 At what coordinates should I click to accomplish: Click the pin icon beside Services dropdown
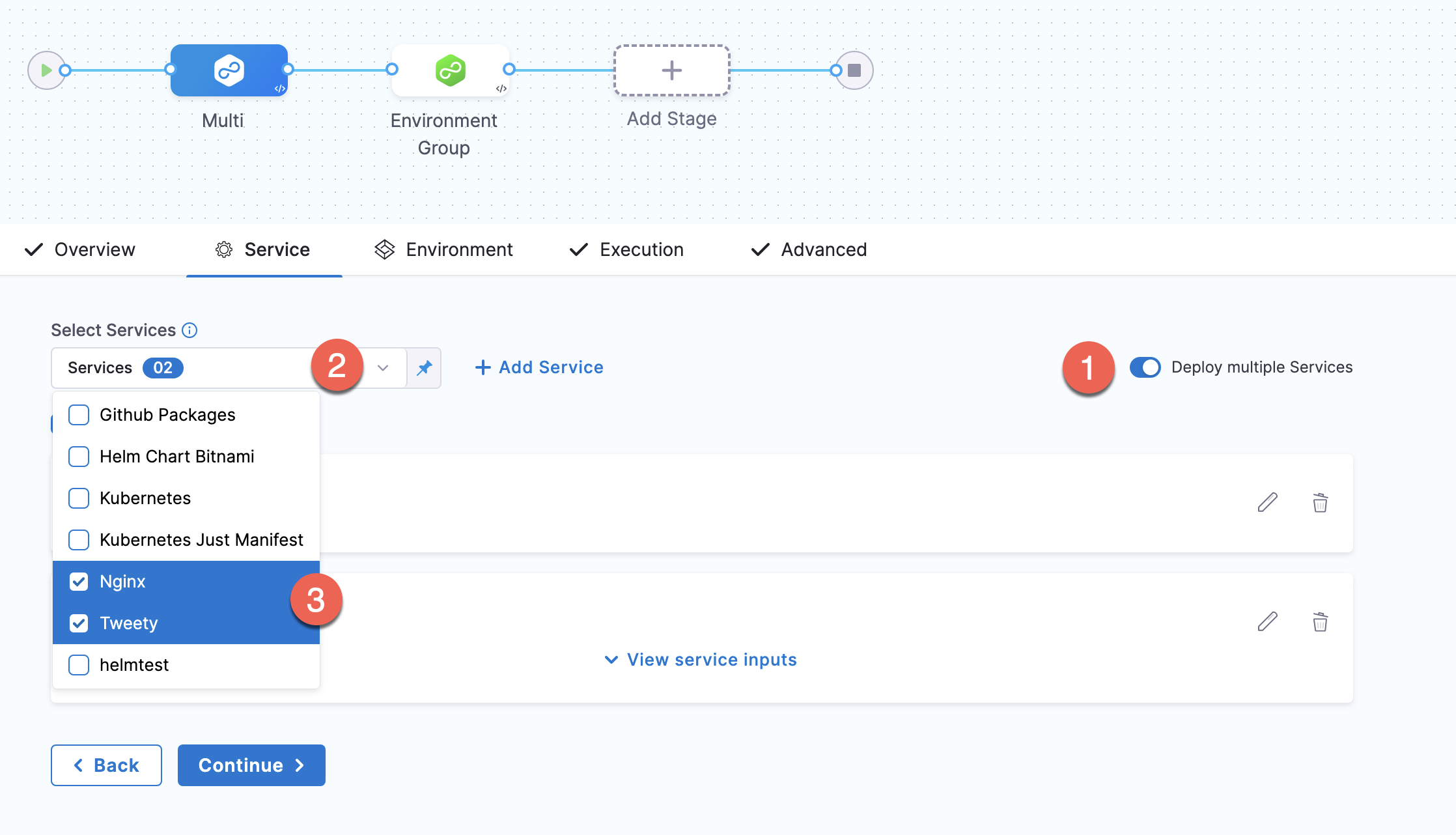pyautogui.click(x=425, y=368)
